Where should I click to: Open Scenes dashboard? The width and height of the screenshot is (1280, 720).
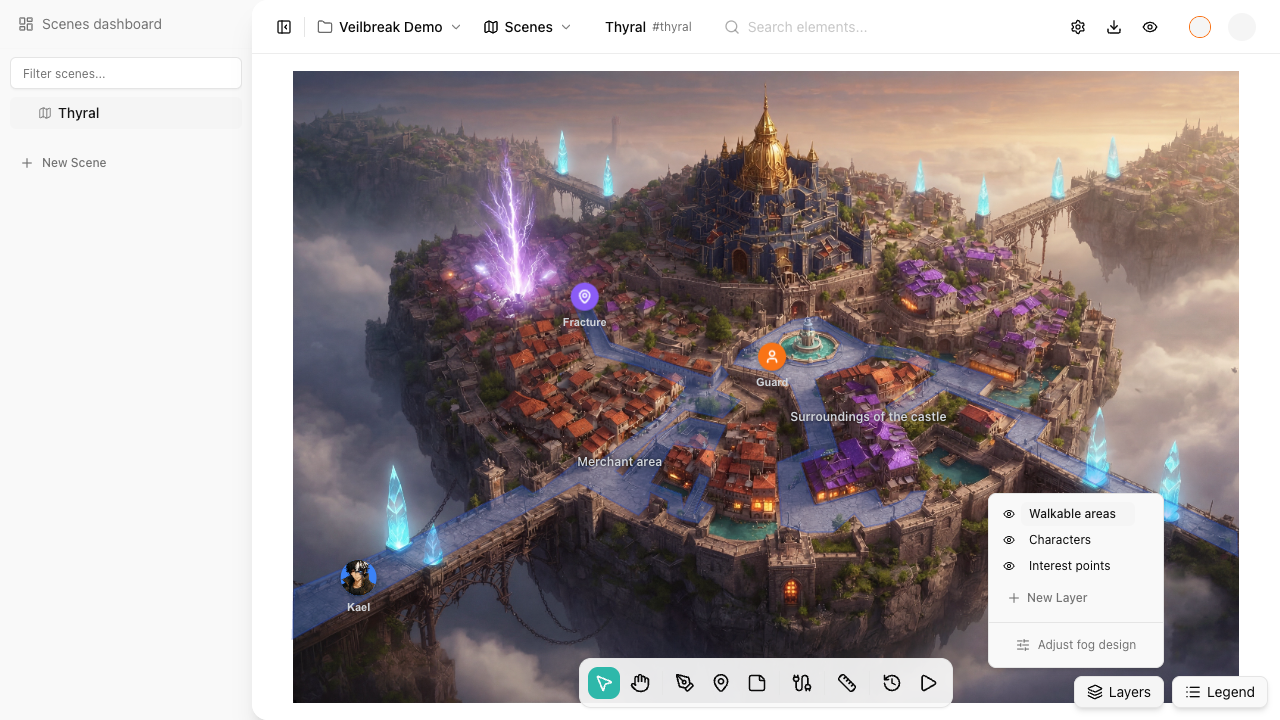pyautogui.click(x=90, y=24)
